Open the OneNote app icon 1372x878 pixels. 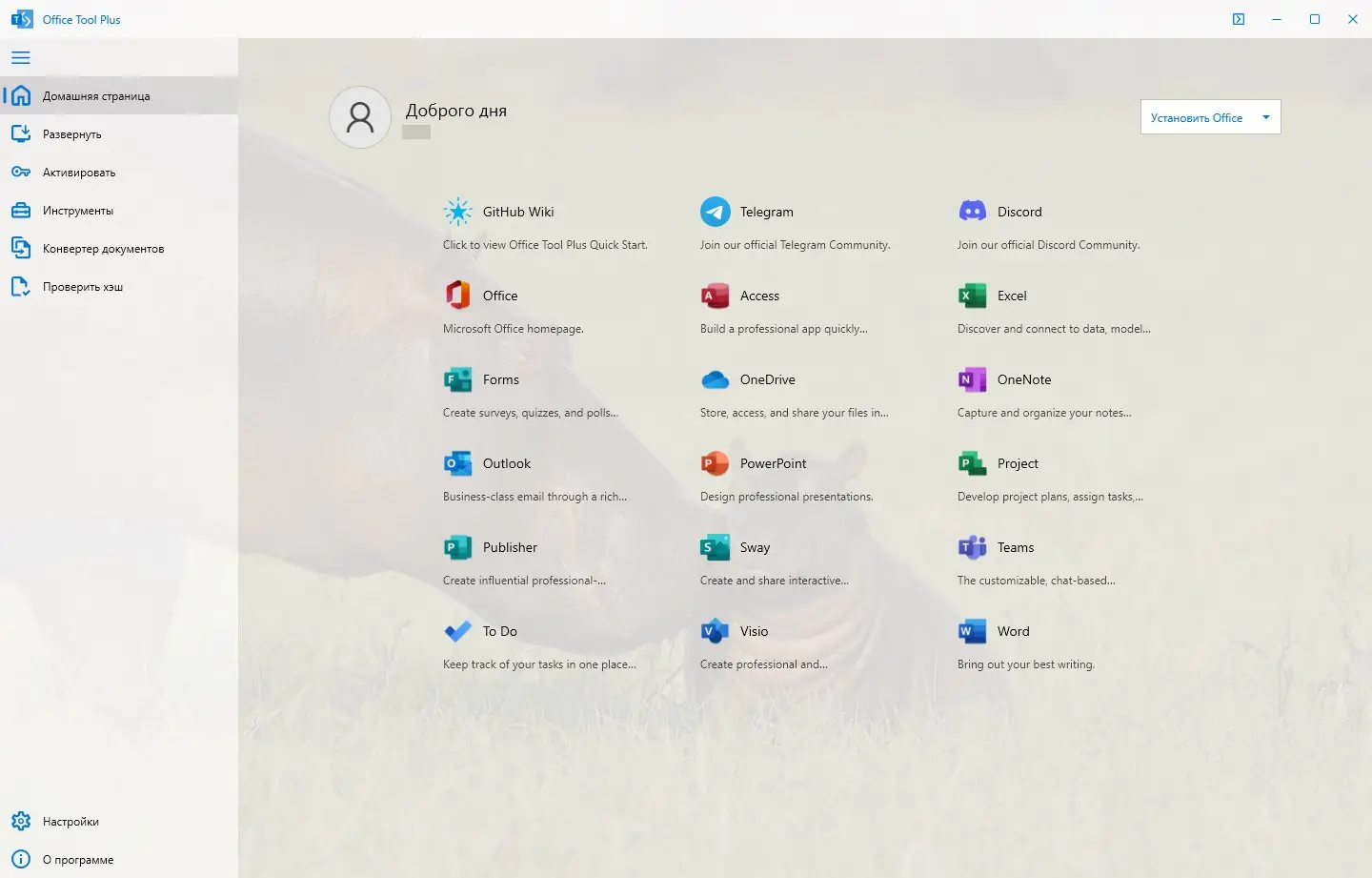click(x=973, y=379)
